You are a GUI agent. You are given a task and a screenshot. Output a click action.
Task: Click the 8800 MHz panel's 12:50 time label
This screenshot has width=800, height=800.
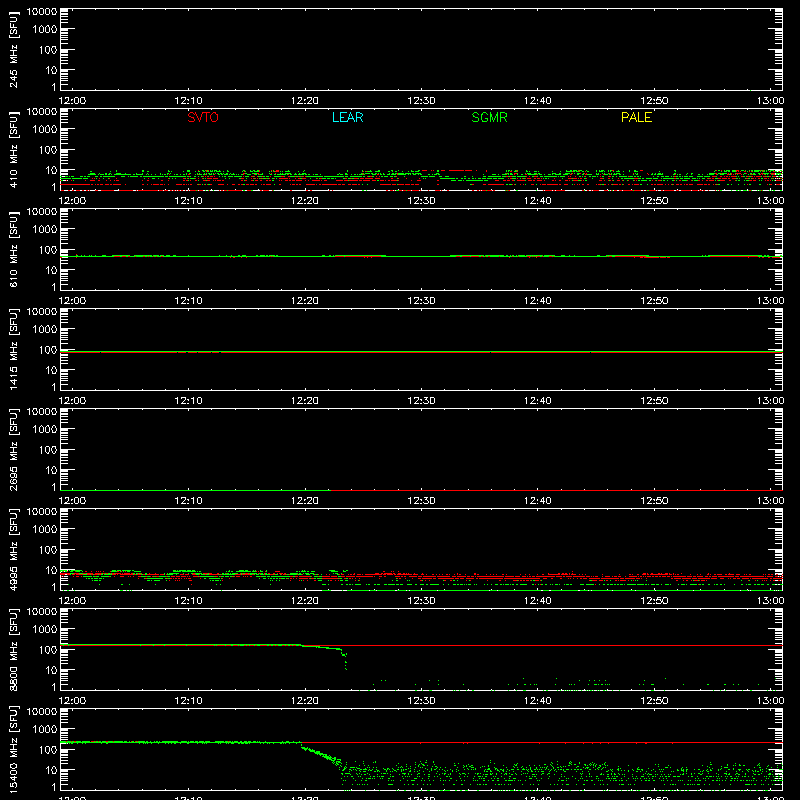[x=654, y=701]
